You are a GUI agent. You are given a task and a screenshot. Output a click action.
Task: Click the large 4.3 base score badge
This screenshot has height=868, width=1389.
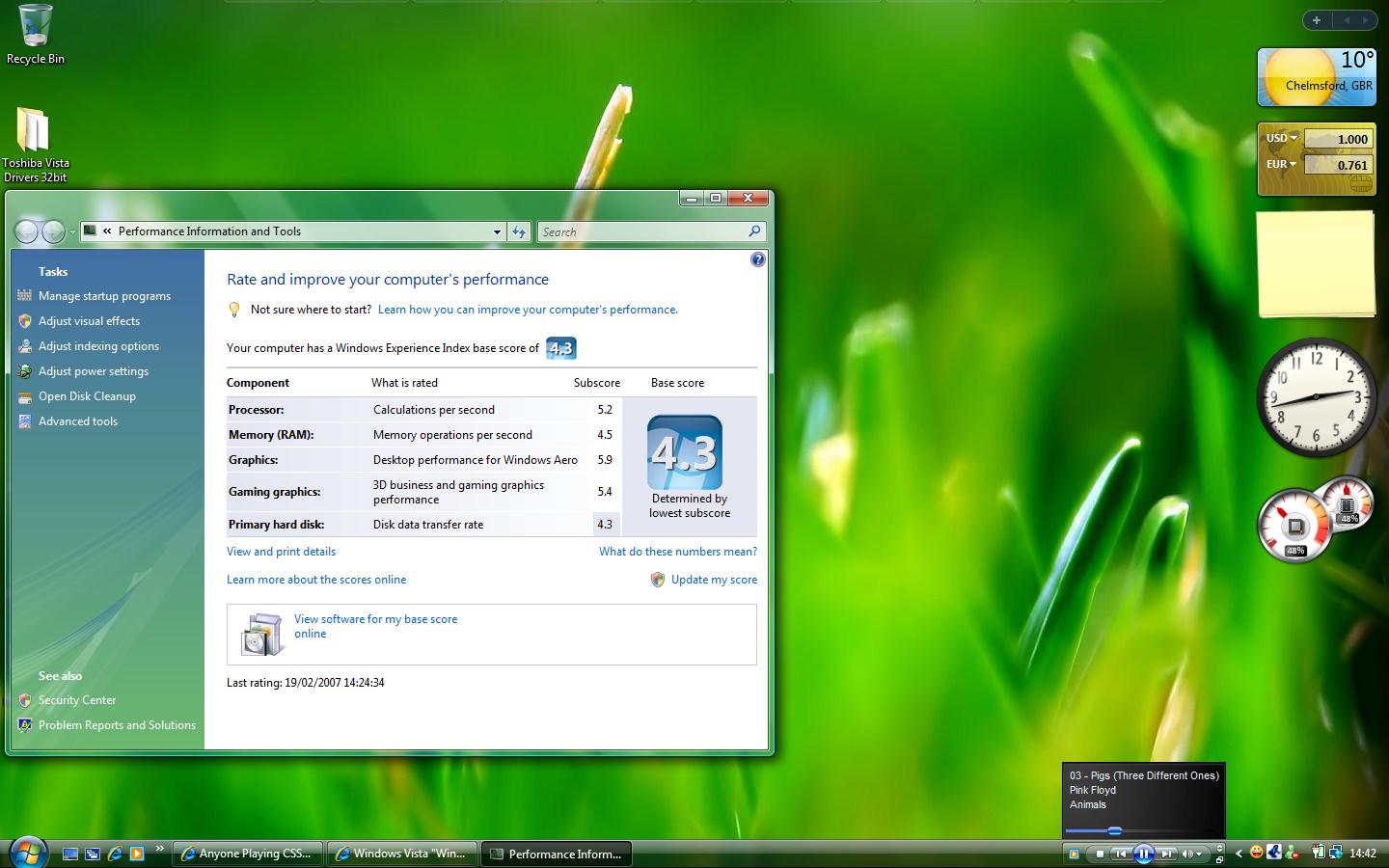pos(685,452)
